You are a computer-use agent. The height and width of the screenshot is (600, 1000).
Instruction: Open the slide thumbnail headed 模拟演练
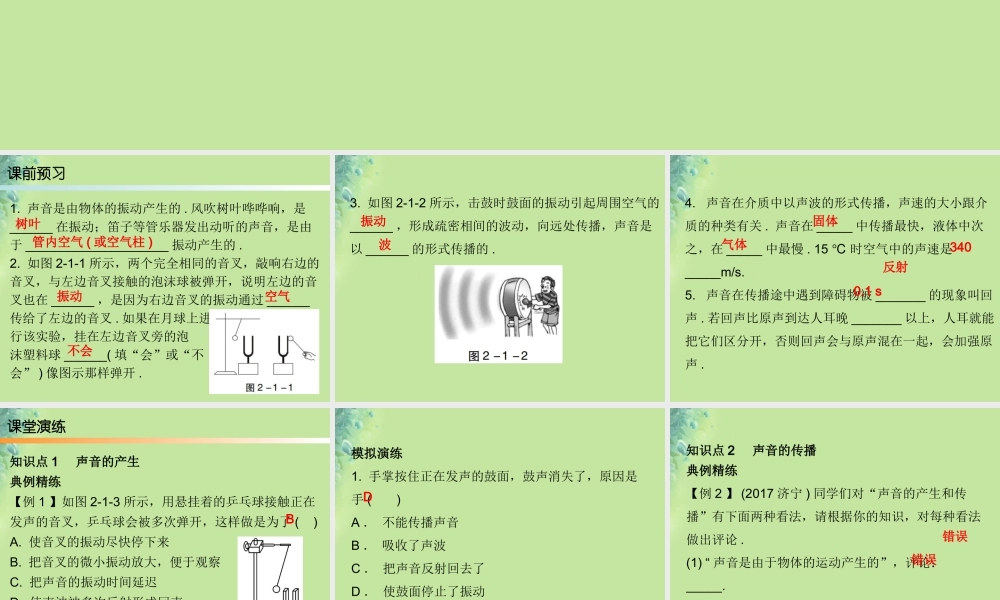point(499,504)
